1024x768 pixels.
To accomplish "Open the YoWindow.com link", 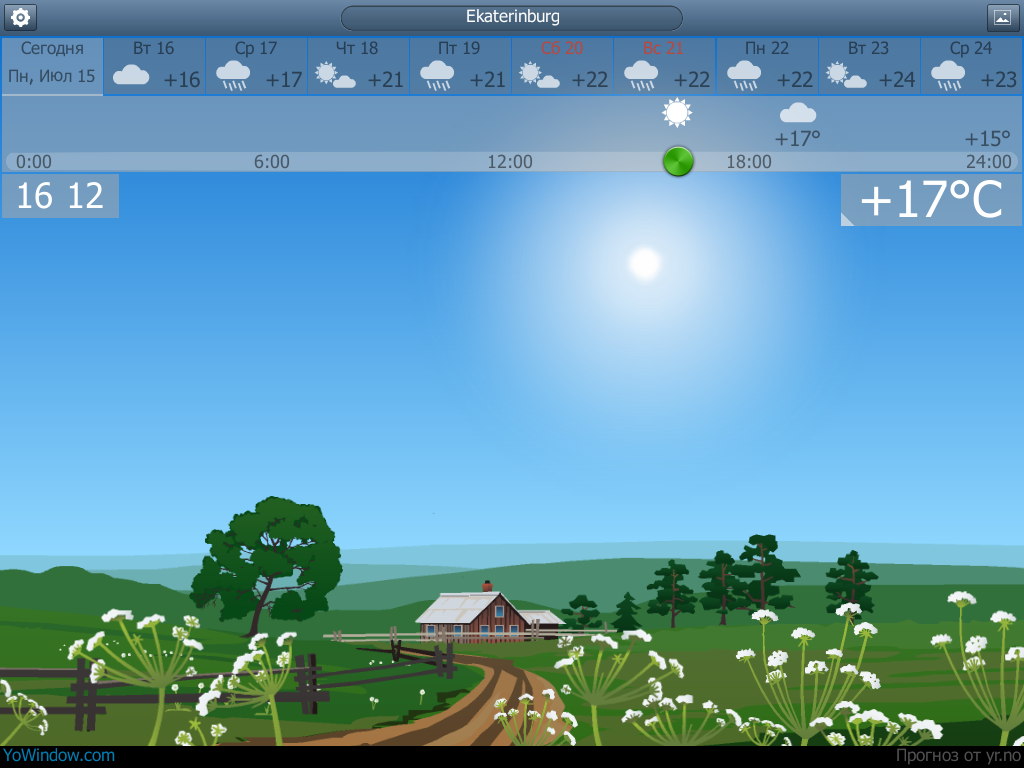I will (59, 756).
